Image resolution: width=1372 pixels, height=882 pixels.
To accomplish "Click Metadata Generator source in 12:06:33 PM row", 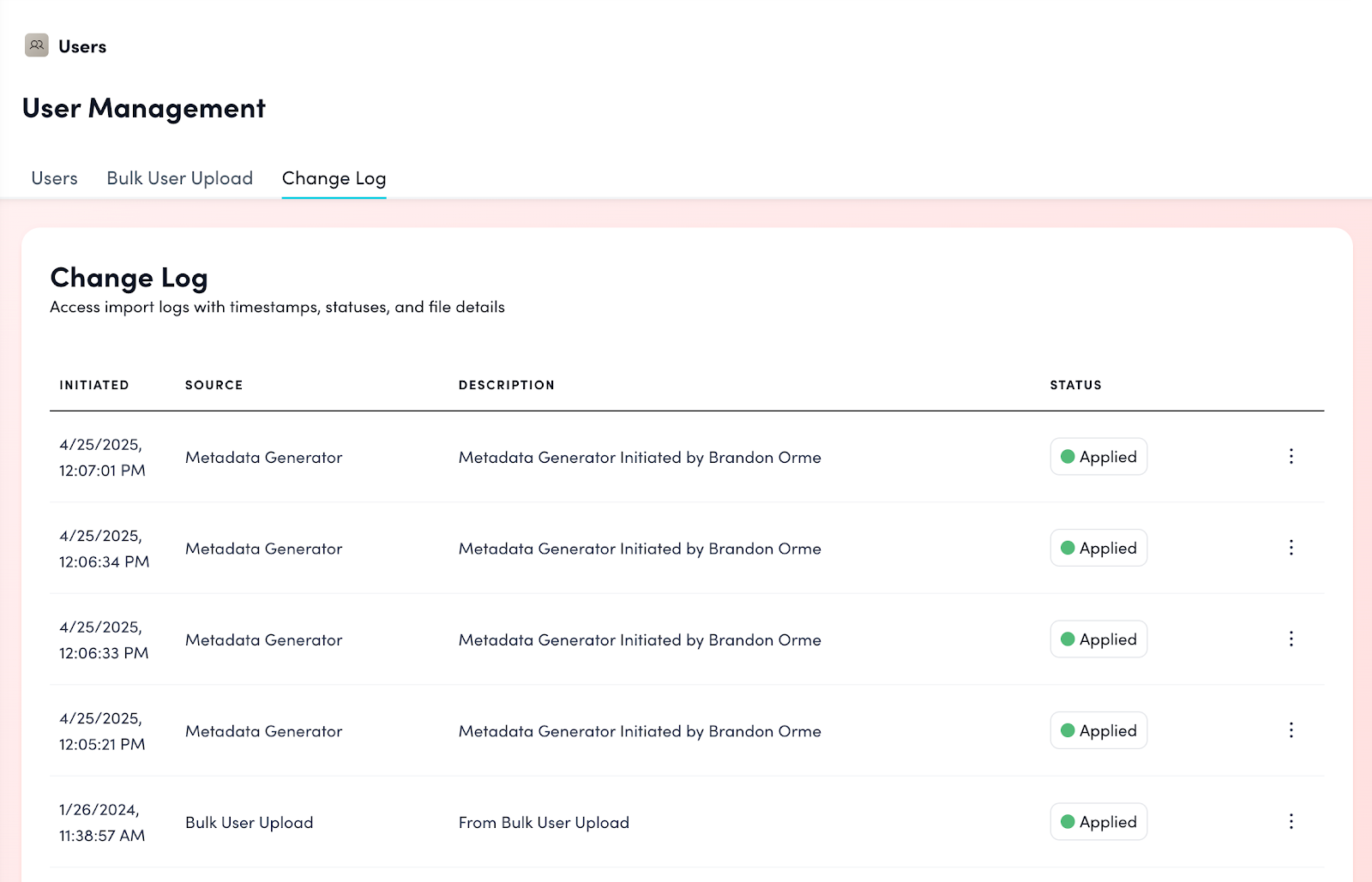I will point(264,640).
